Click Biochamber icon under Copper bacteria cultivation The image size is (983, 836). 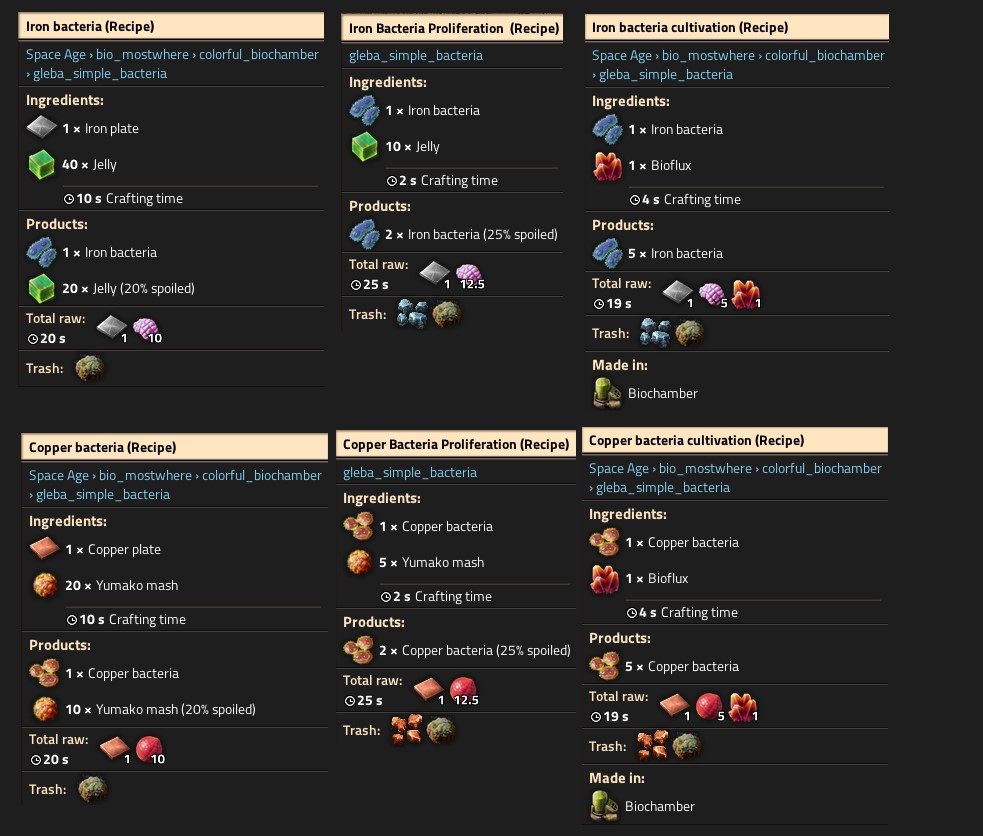(x=603, y=806)
